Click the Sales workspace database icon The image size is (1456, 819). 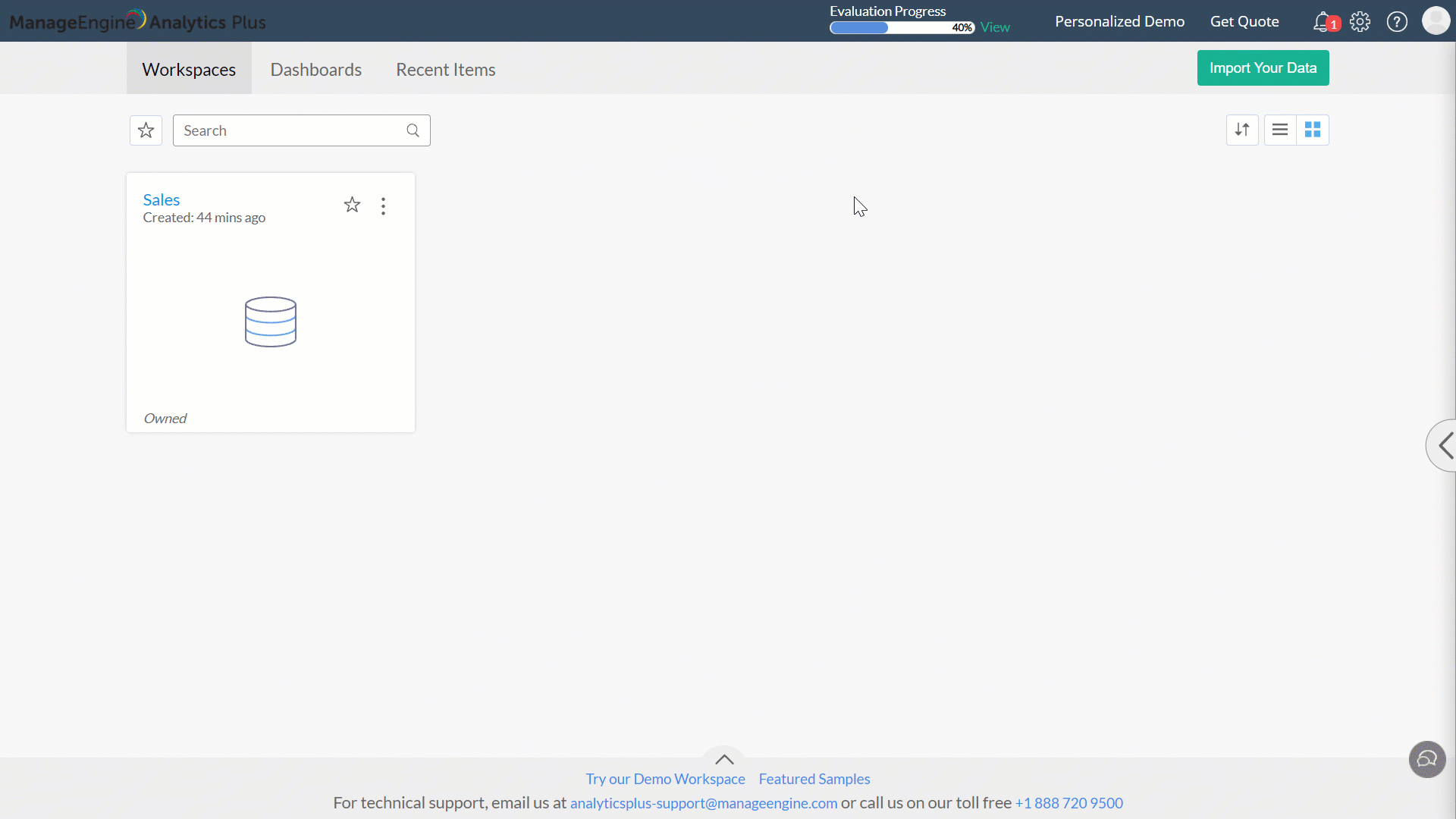(271, 322)
